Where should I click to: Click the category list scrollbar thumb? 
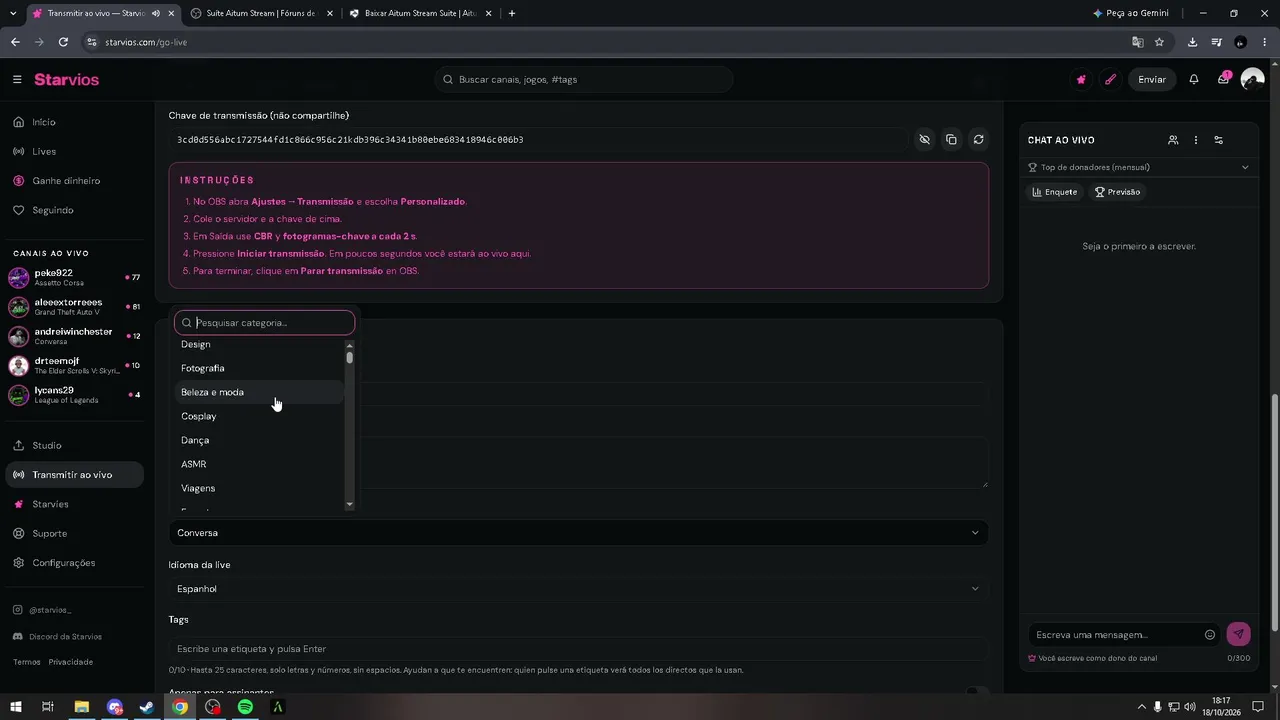point(349,357)
